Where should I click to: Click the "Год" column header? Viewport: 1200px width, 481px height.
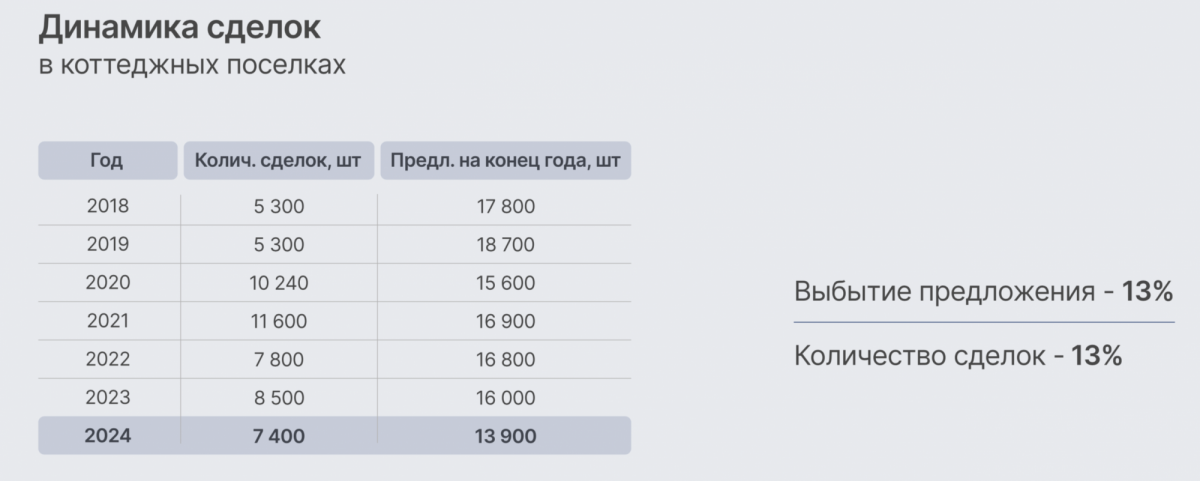pyautogui.click(x=107, y=161)
